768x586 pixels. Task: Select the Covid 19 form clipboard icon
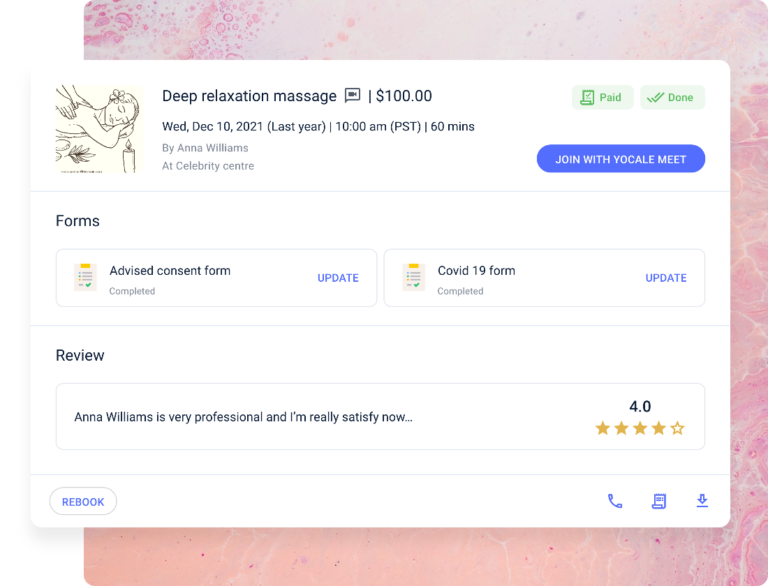(x=413, y=277)
